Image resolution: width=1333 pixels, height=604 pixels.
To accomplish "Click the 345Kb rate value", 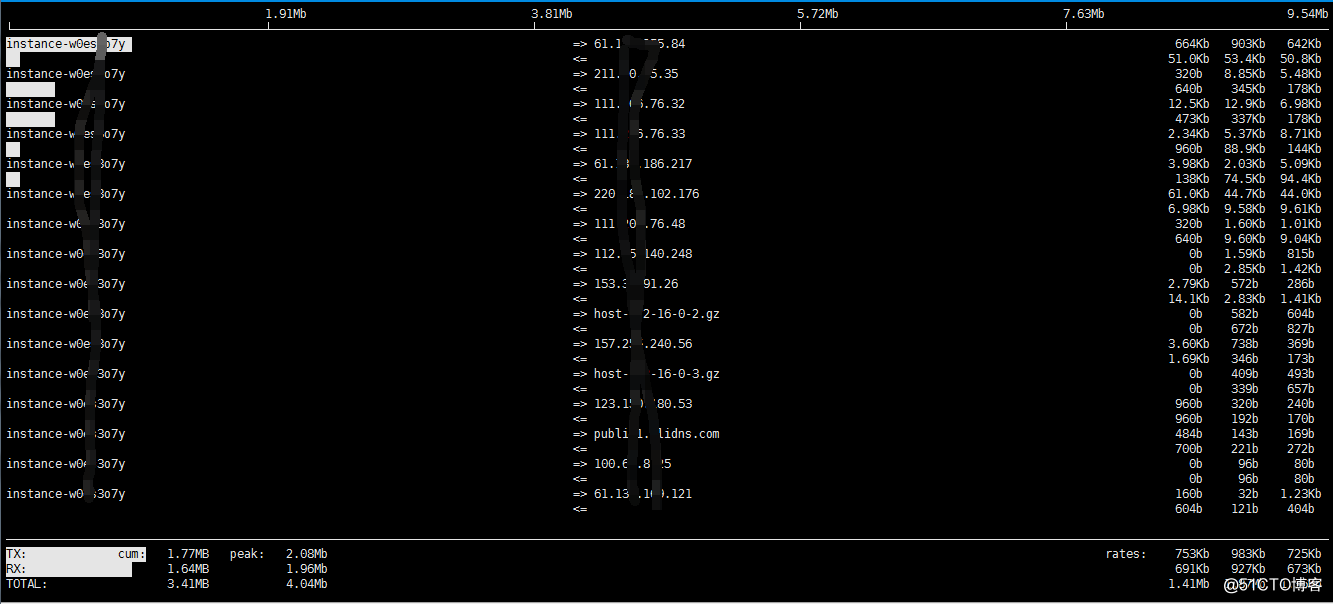I will pyautogui.click(x=1248, y=89).
